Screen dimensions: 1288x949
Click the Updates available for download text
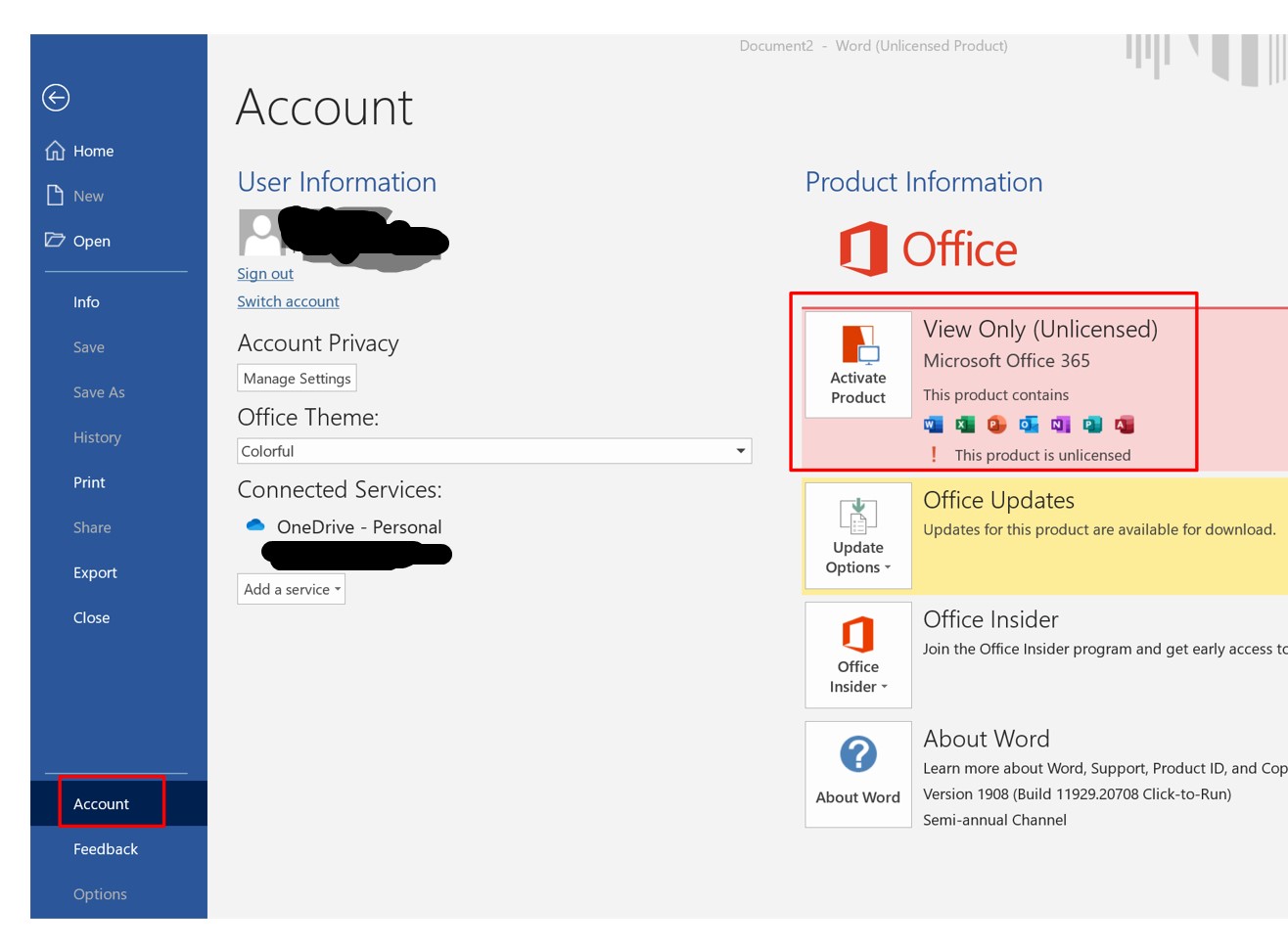1099,529
